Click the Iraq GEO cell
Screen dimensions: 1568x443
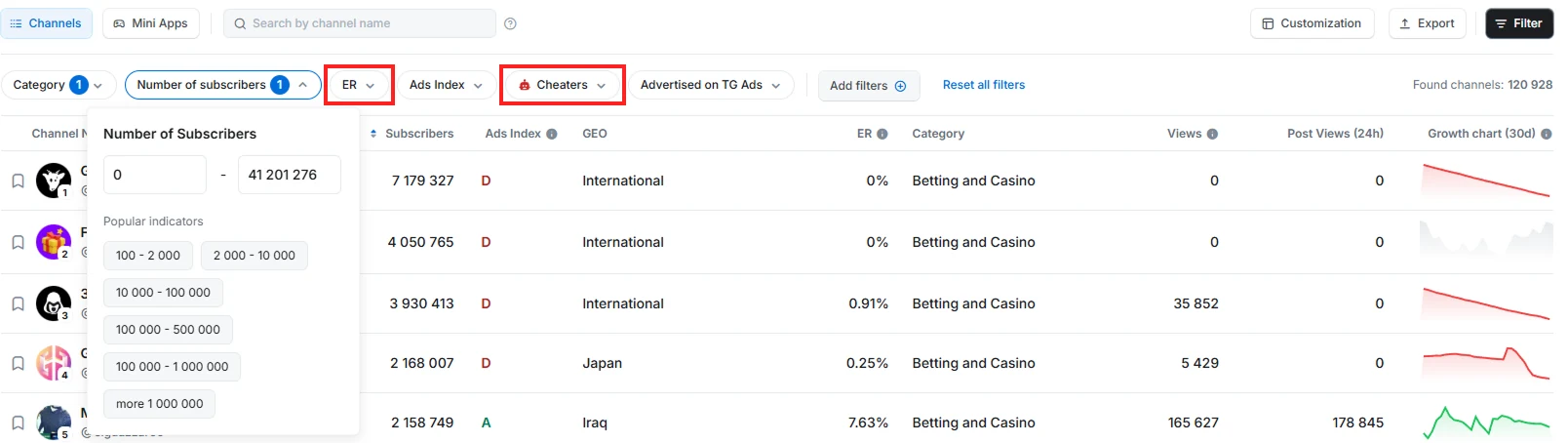[x=595, y=423]
